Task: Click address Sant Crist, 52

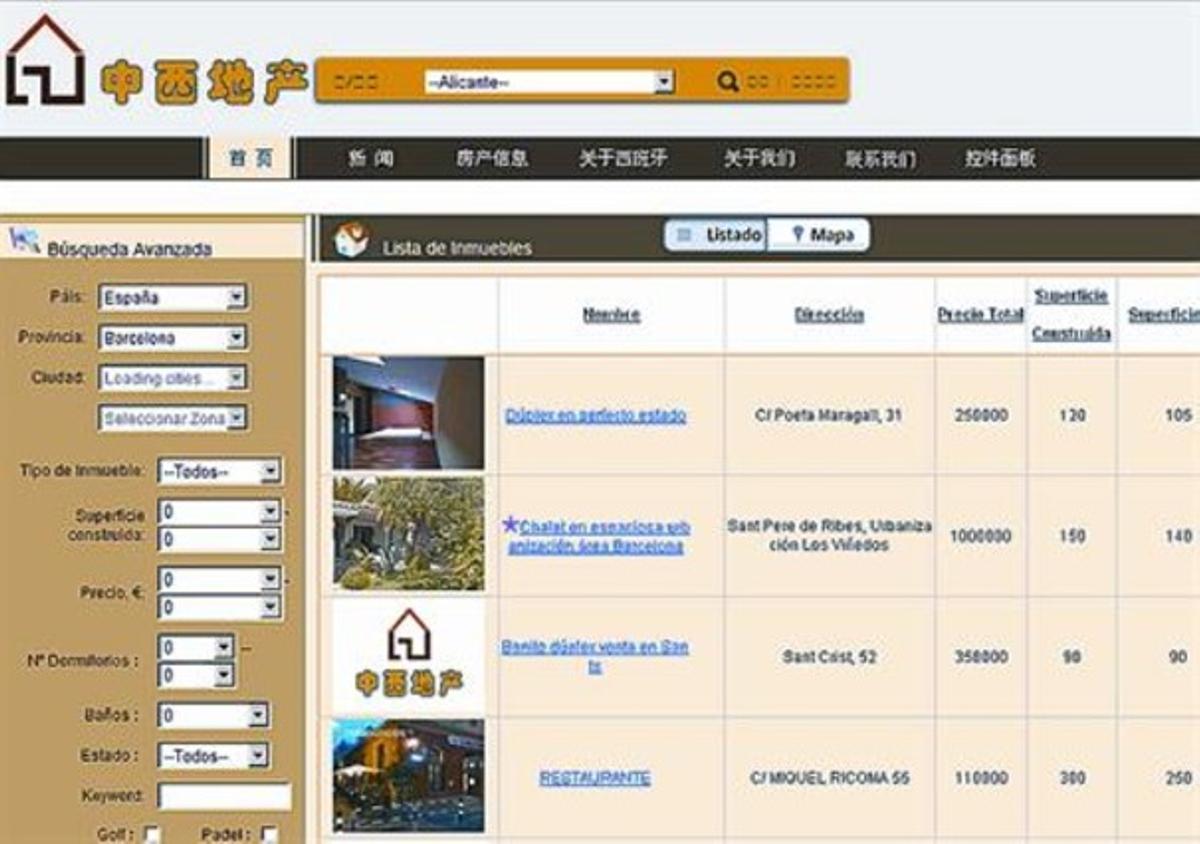Action: 829,657
